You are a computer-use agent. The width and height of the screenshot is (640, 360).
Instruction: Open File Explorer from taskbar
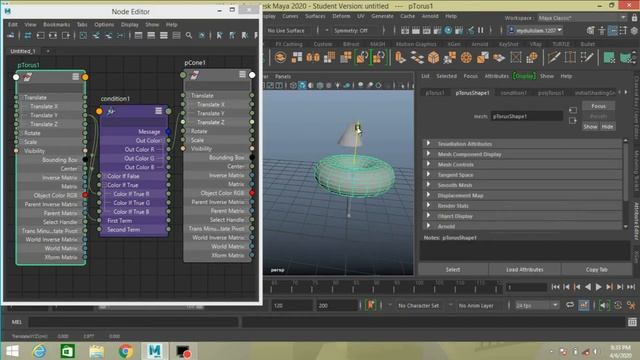click(x=97, y=351)
